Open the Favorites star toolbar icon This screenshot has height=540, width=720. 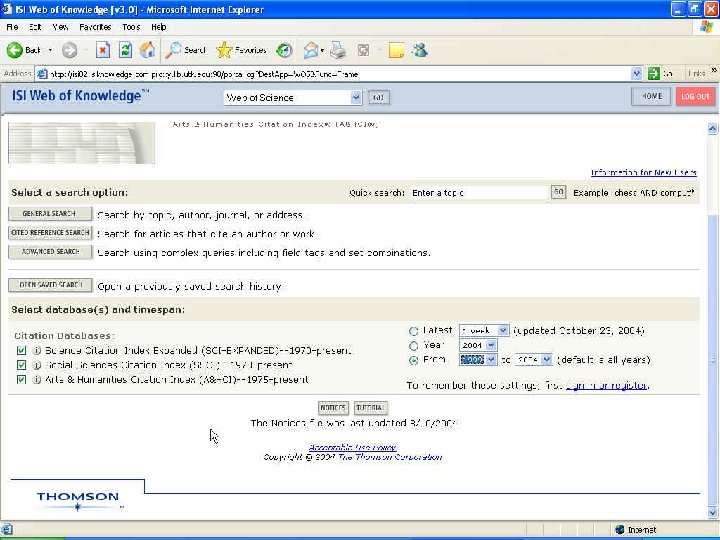coord(224,50)
